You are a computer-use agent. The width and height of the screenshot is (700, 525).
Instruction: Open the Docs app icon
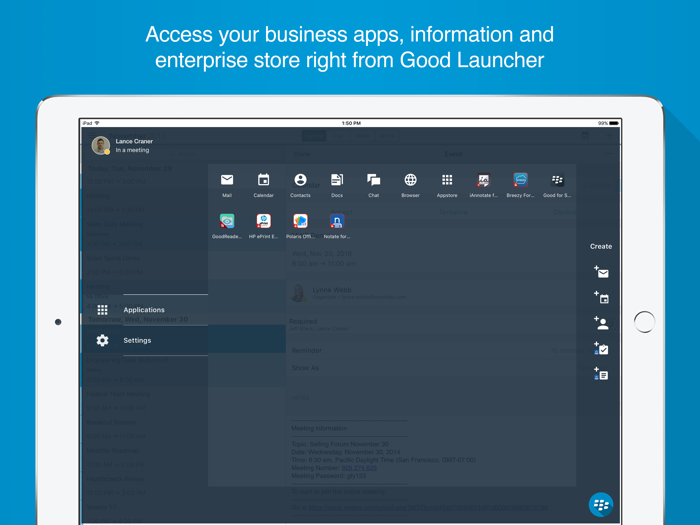tap(337, 180)
